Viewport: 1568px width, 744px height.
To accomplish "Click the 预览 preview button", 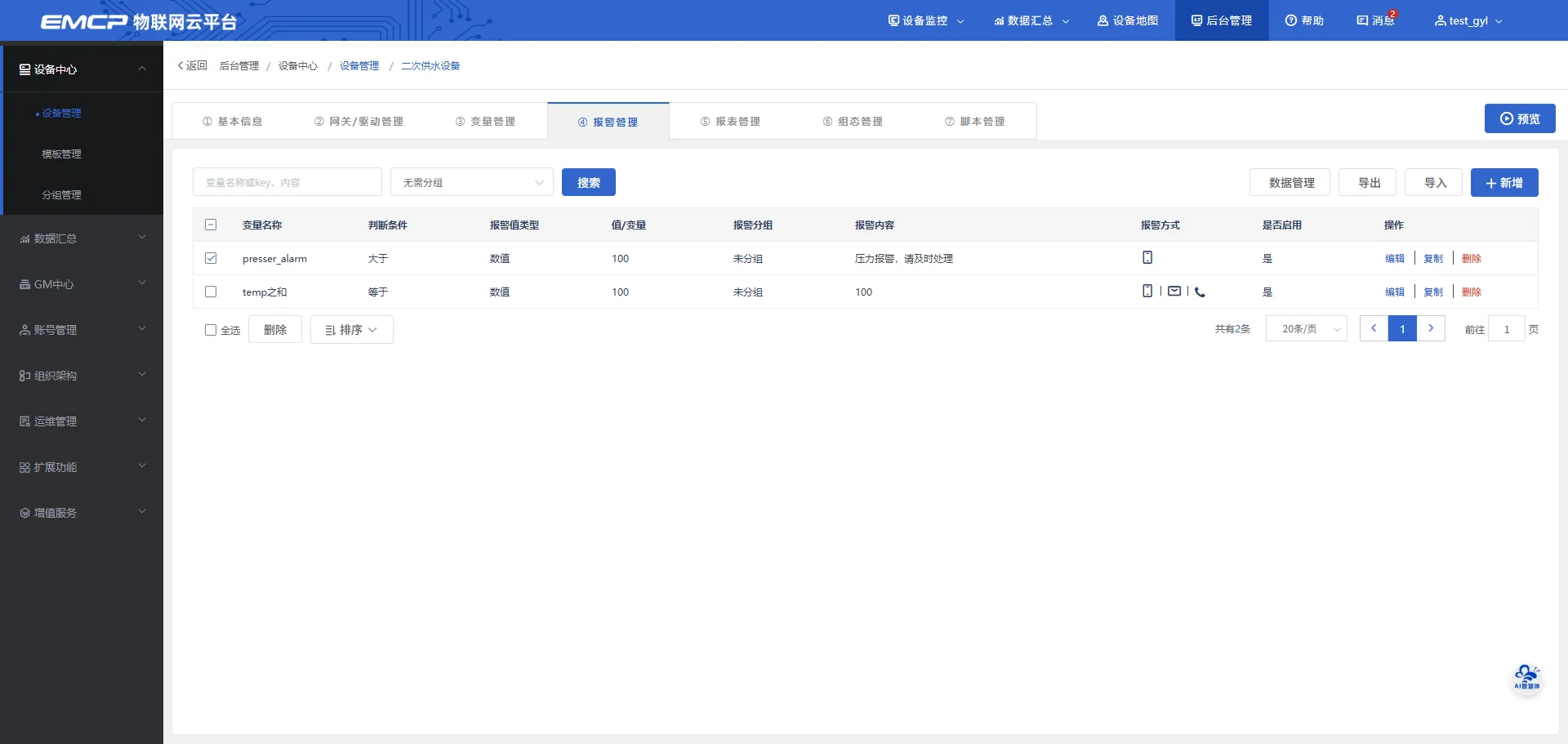I will pos(1520,118).
